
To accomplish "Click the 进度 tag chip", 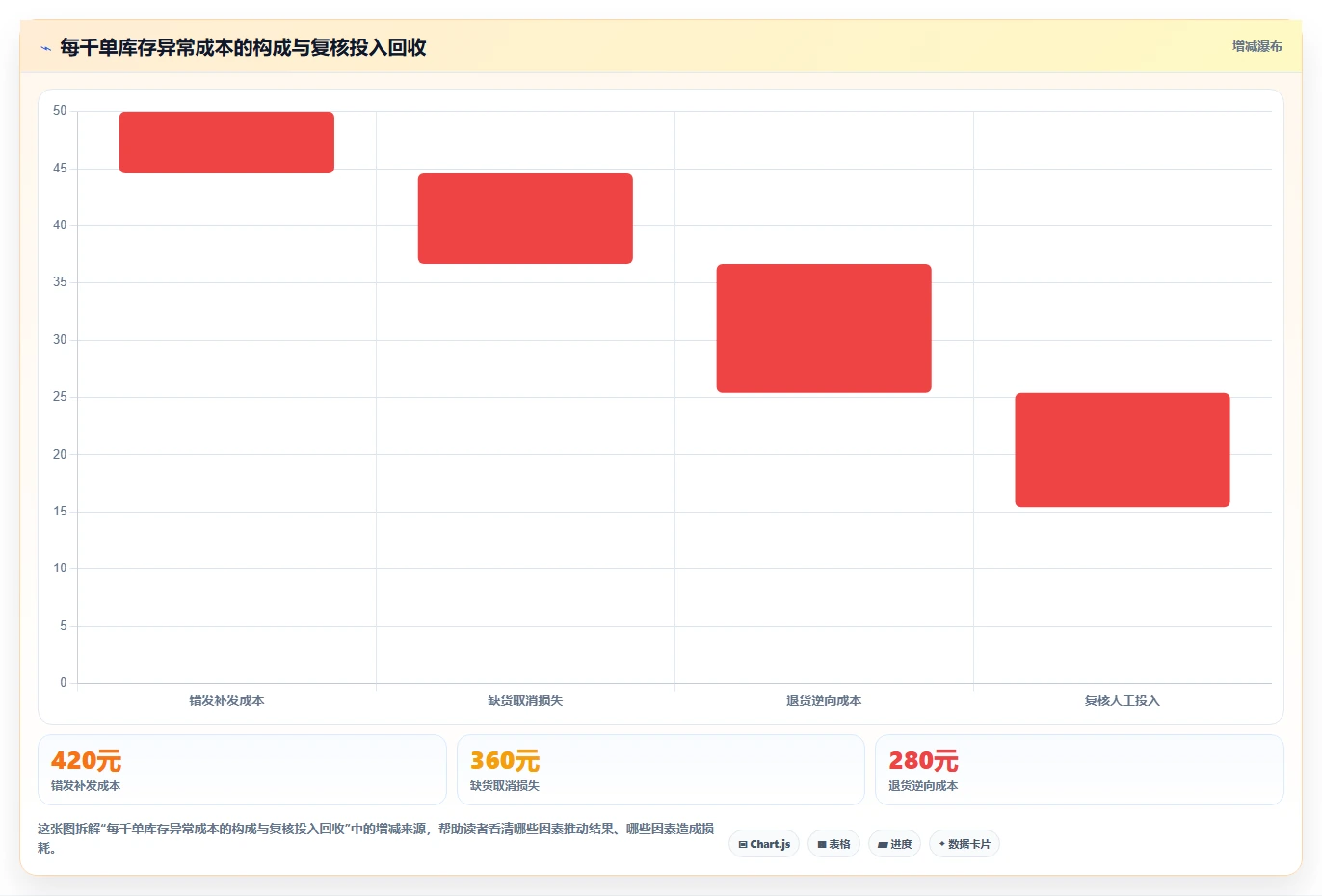I will tap(894, 844).
